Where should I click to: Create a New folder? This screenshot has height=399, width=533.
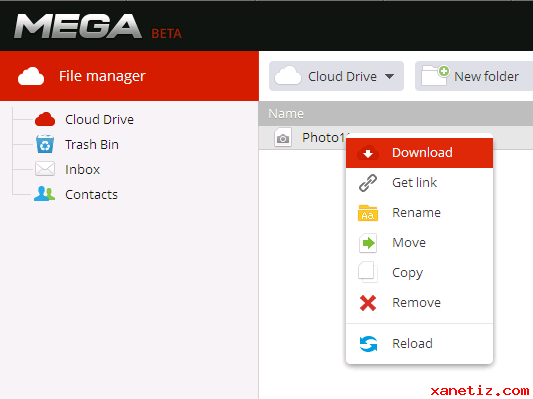[474, 76]
